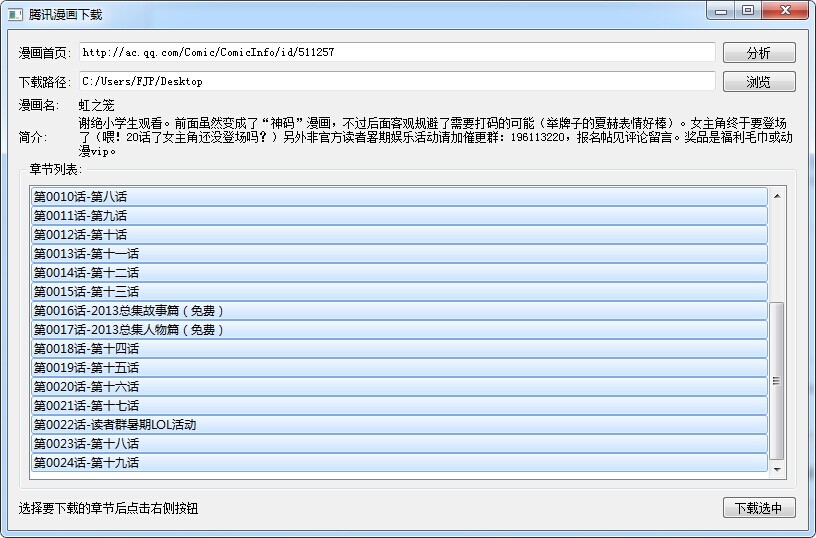Select chapter 第0024话-第十九话
Image resolution: width=816 pixels, height=538 pixels.
pyautogui.click(x=399, y=463)
